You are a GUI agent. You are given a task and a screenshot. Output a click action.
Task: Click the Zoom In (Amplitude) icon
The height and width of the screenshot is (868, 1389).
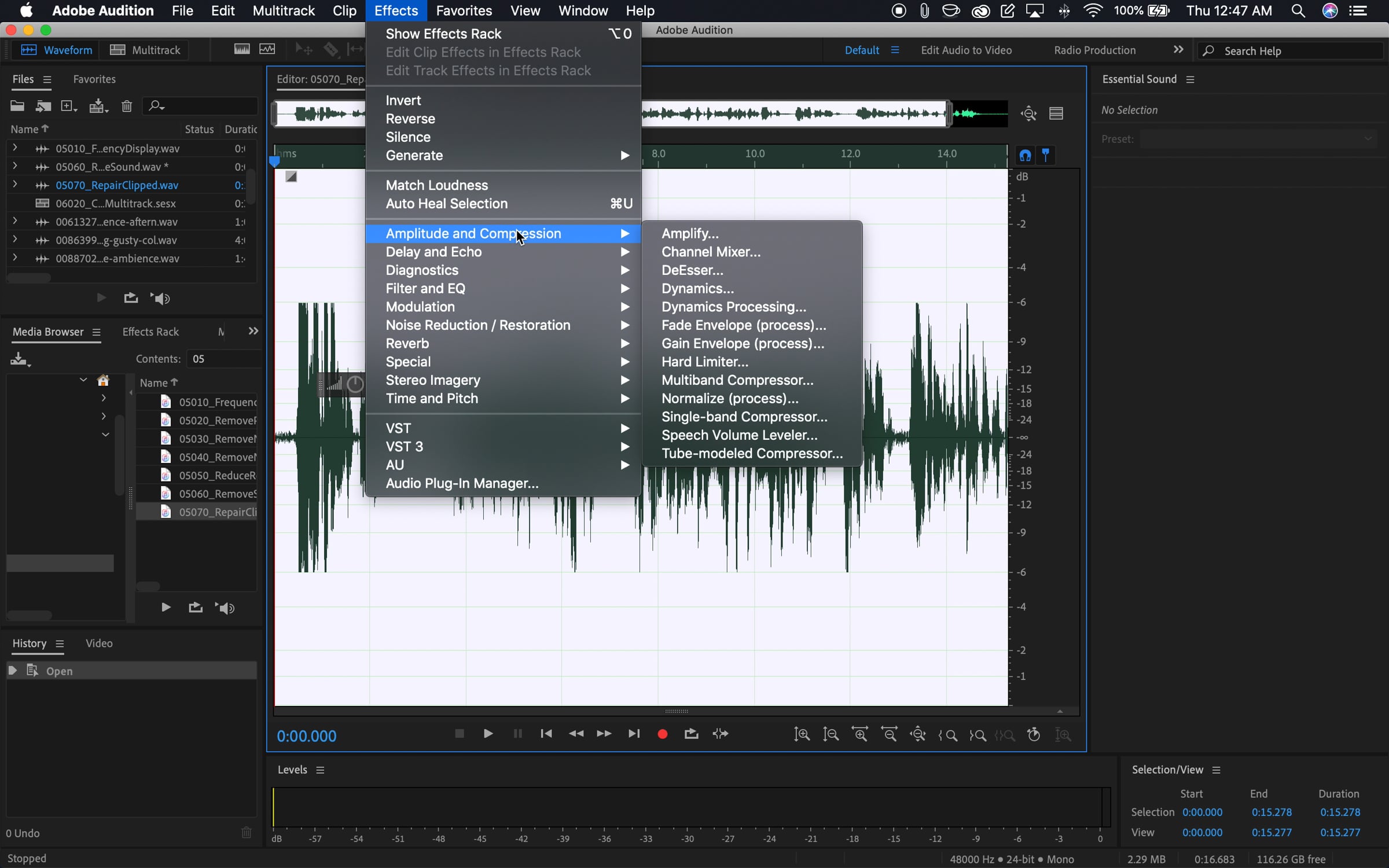coord(802,734)
